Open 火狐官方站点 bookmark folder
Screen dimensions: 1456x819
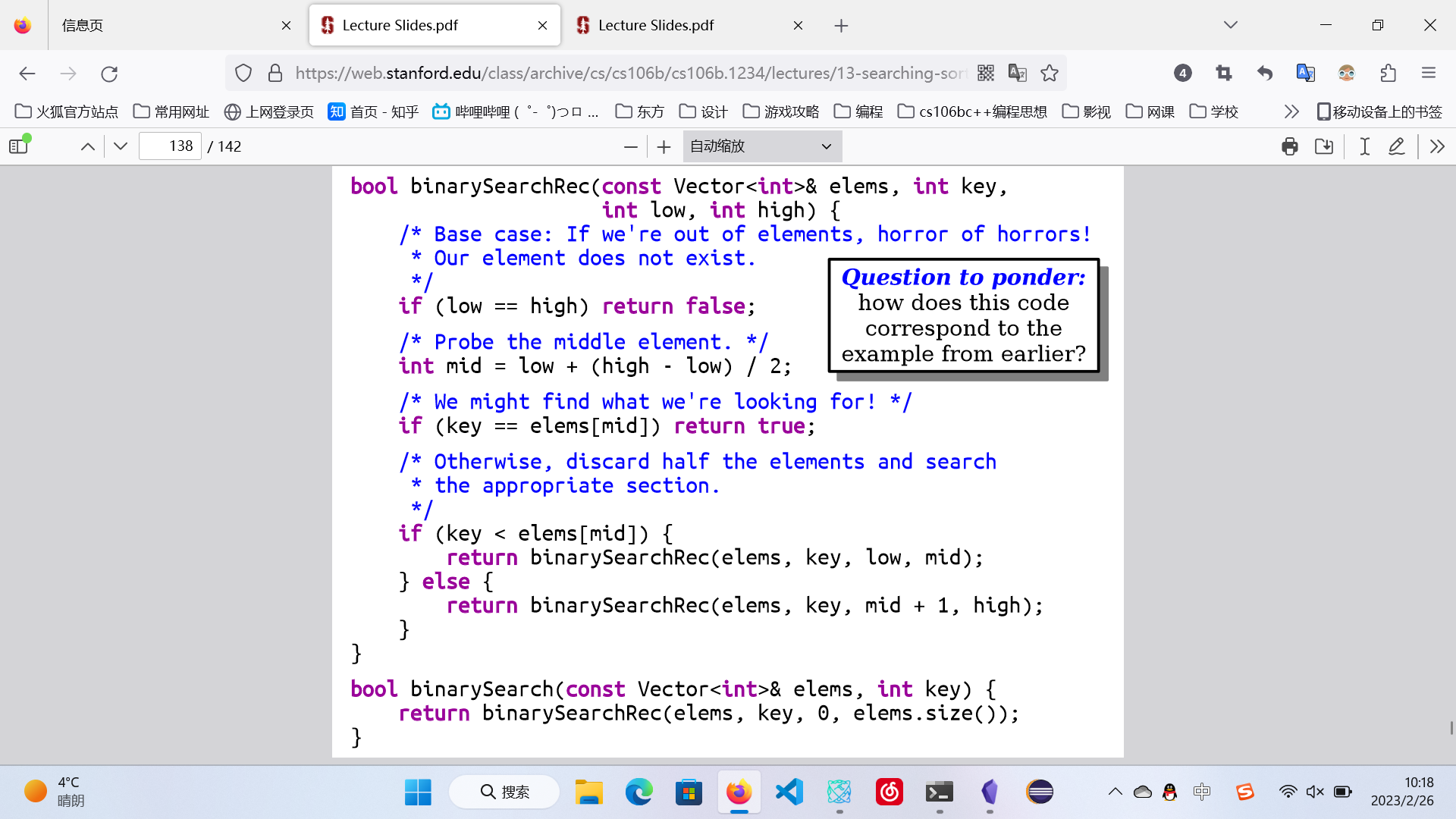coord(67,111)
